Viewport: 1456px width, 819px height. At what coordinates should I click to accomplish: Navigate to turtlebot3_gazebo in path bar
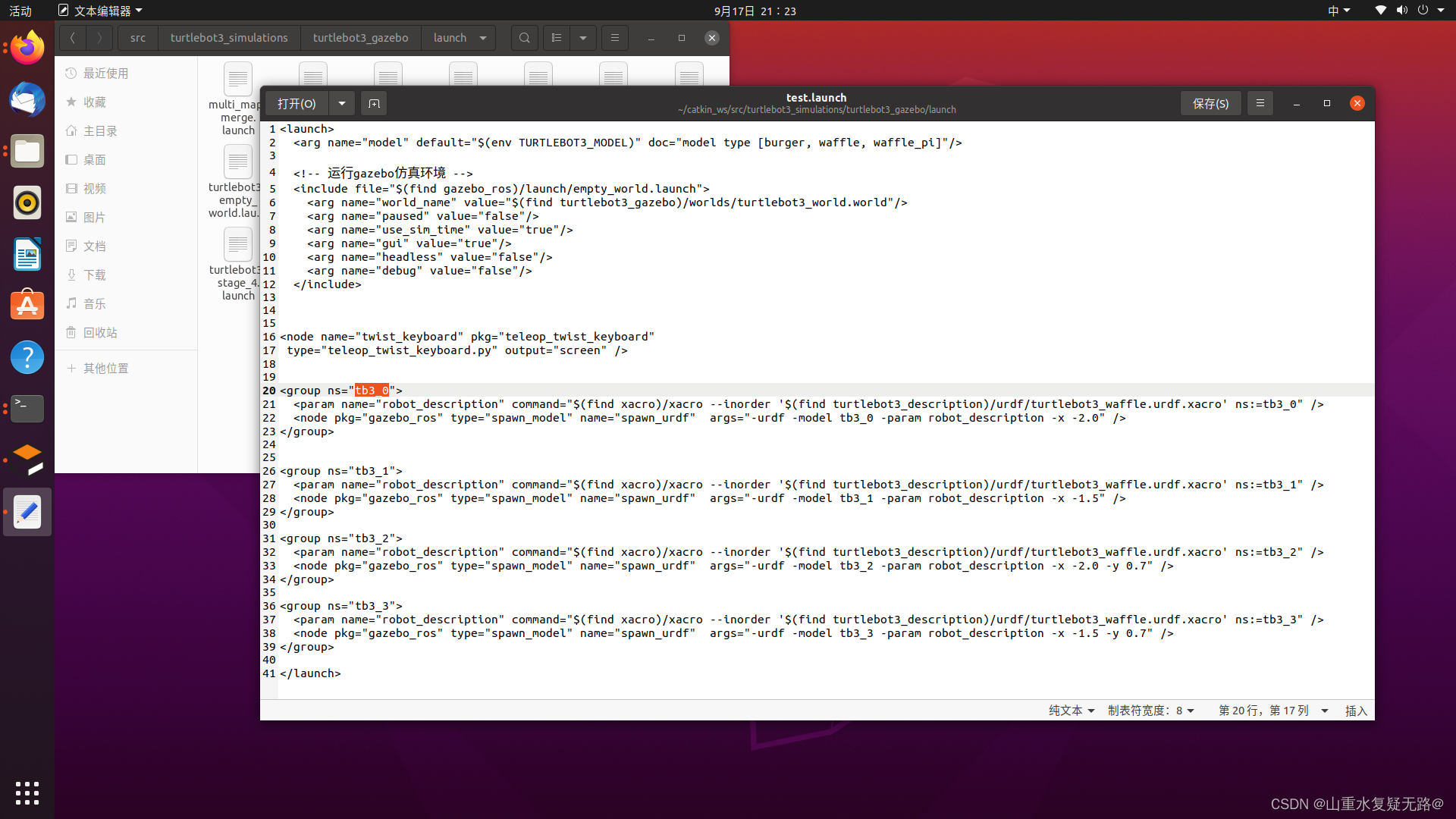[x=360, y=38]
